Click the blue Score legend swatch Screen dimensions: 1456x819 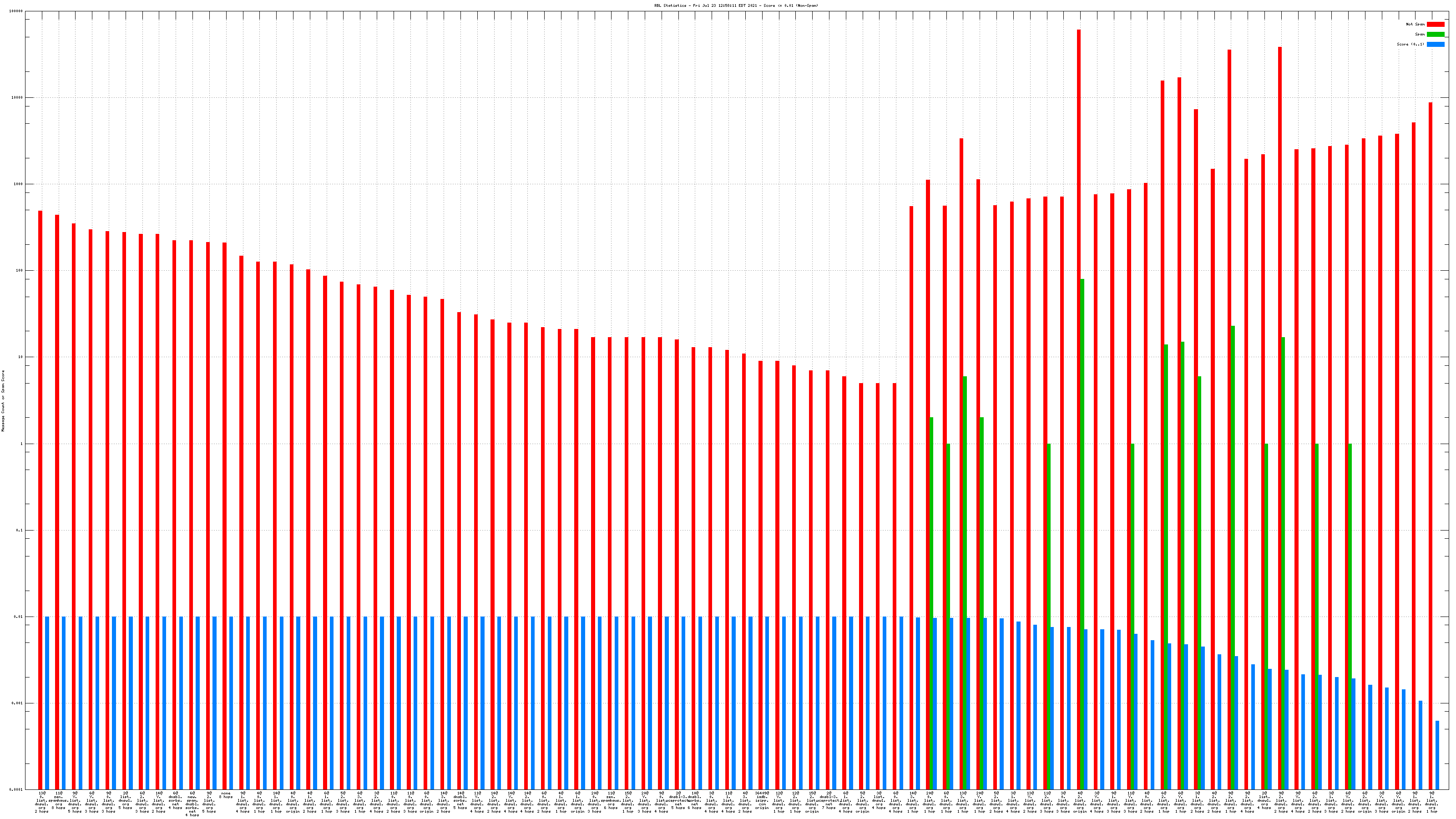(1435, 44)
